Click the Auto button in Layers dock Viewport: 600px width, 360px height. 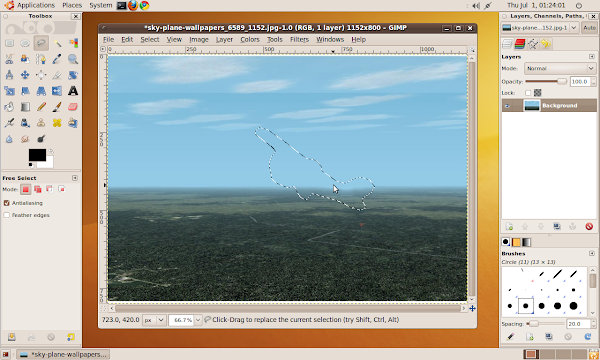(x=589, y=28)
